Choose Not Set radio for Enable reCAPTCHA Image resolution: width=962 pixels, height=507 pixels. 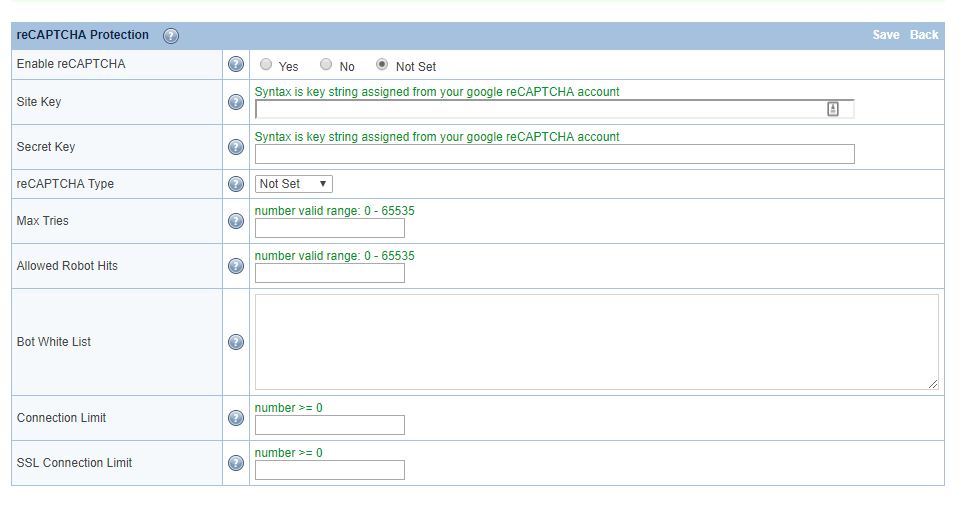(382, 64)
